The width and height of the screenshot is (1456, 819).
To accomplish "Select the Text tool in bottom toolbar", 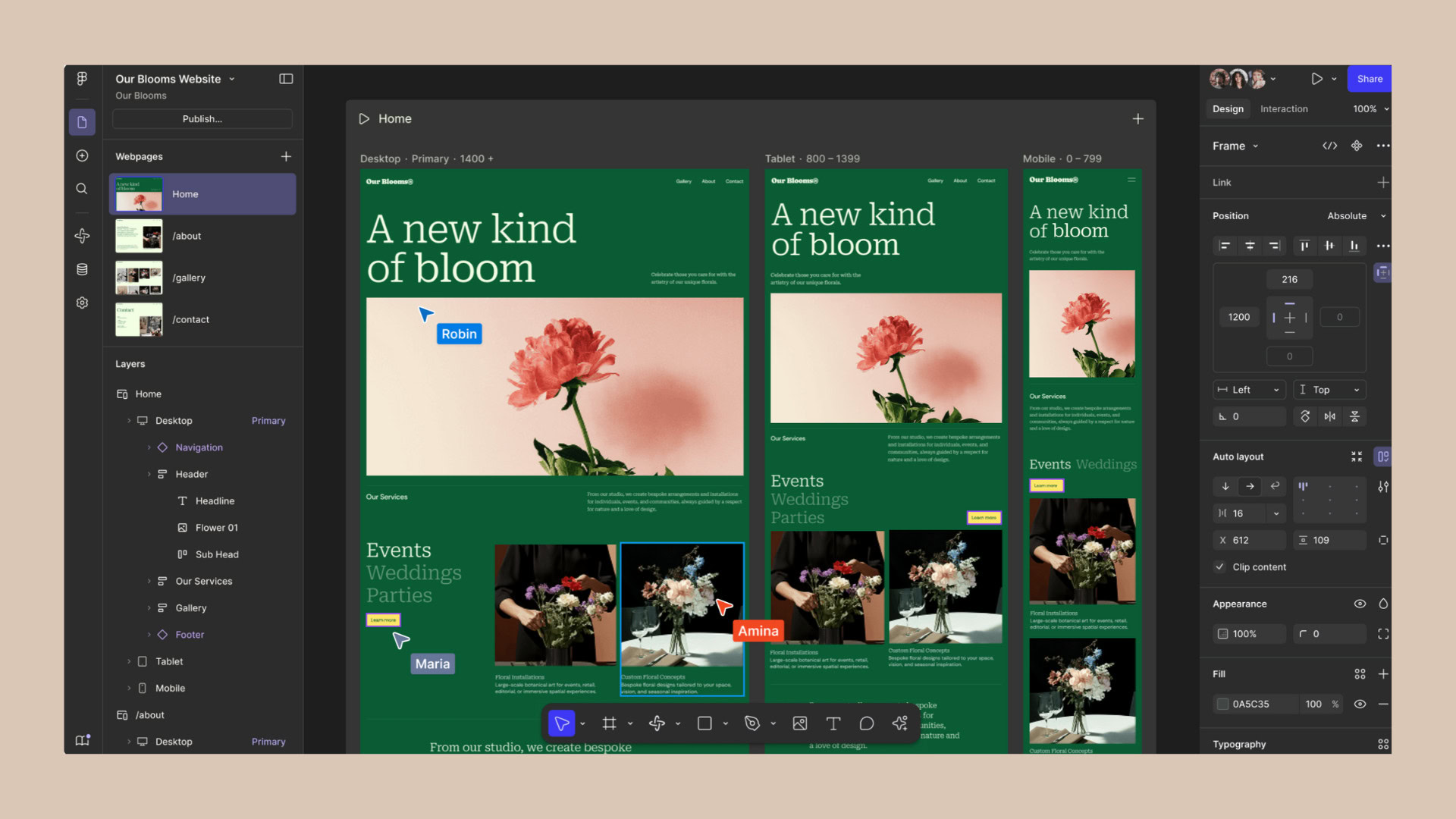I will click(x=833, y=723).
